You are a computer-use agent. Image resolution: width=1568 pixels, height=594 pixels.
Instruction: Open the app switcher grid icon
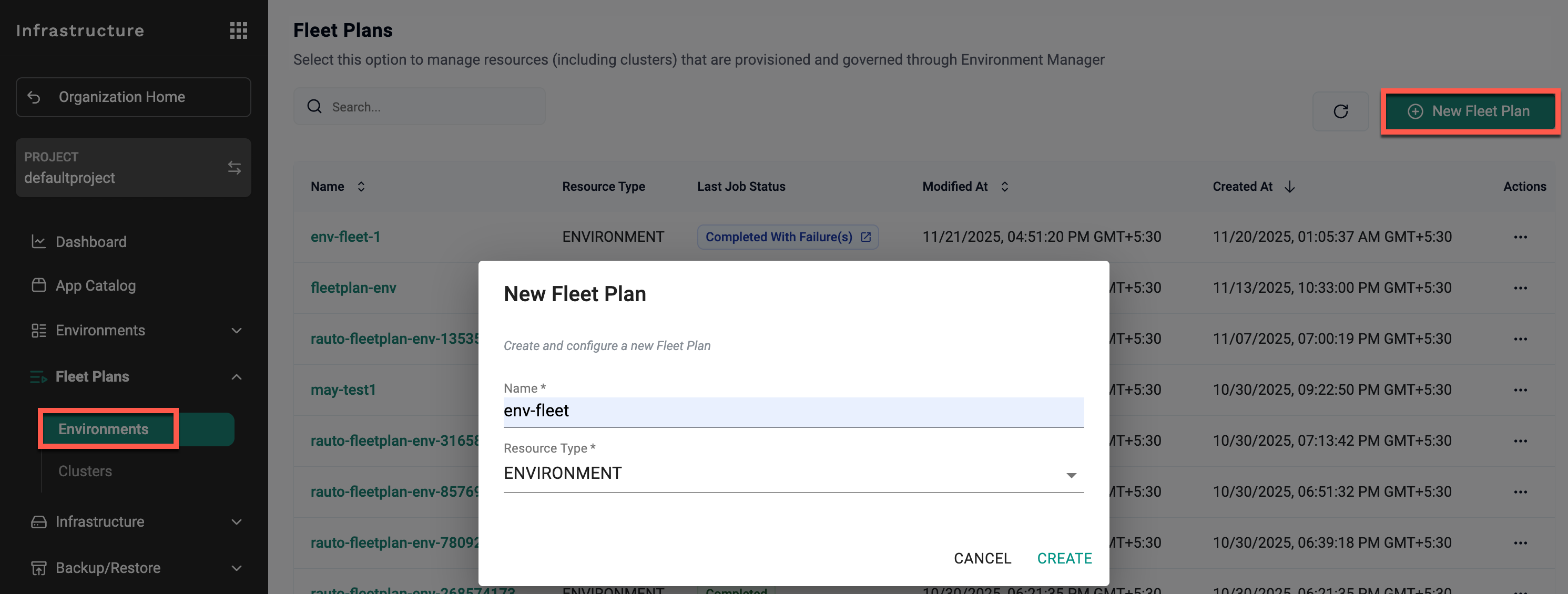coord(238,30)
